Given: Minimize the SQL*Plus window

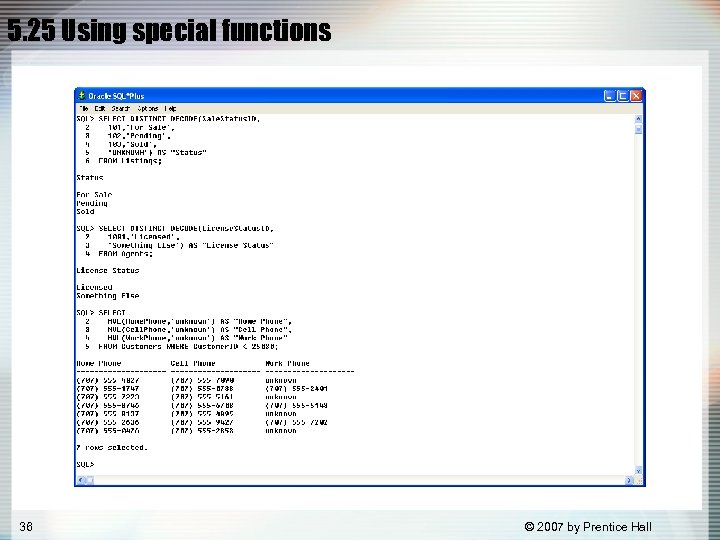Looking at the screenshot, I should pos(609,96).
